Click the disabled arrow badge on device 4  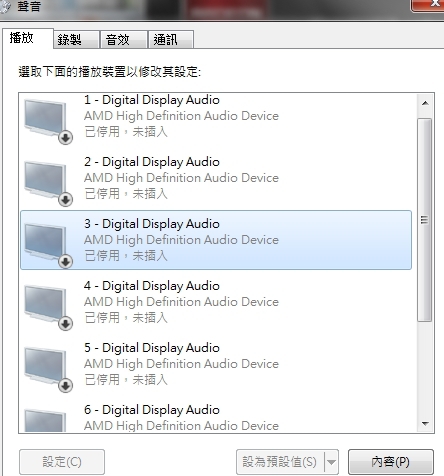[x=66, y=323]
